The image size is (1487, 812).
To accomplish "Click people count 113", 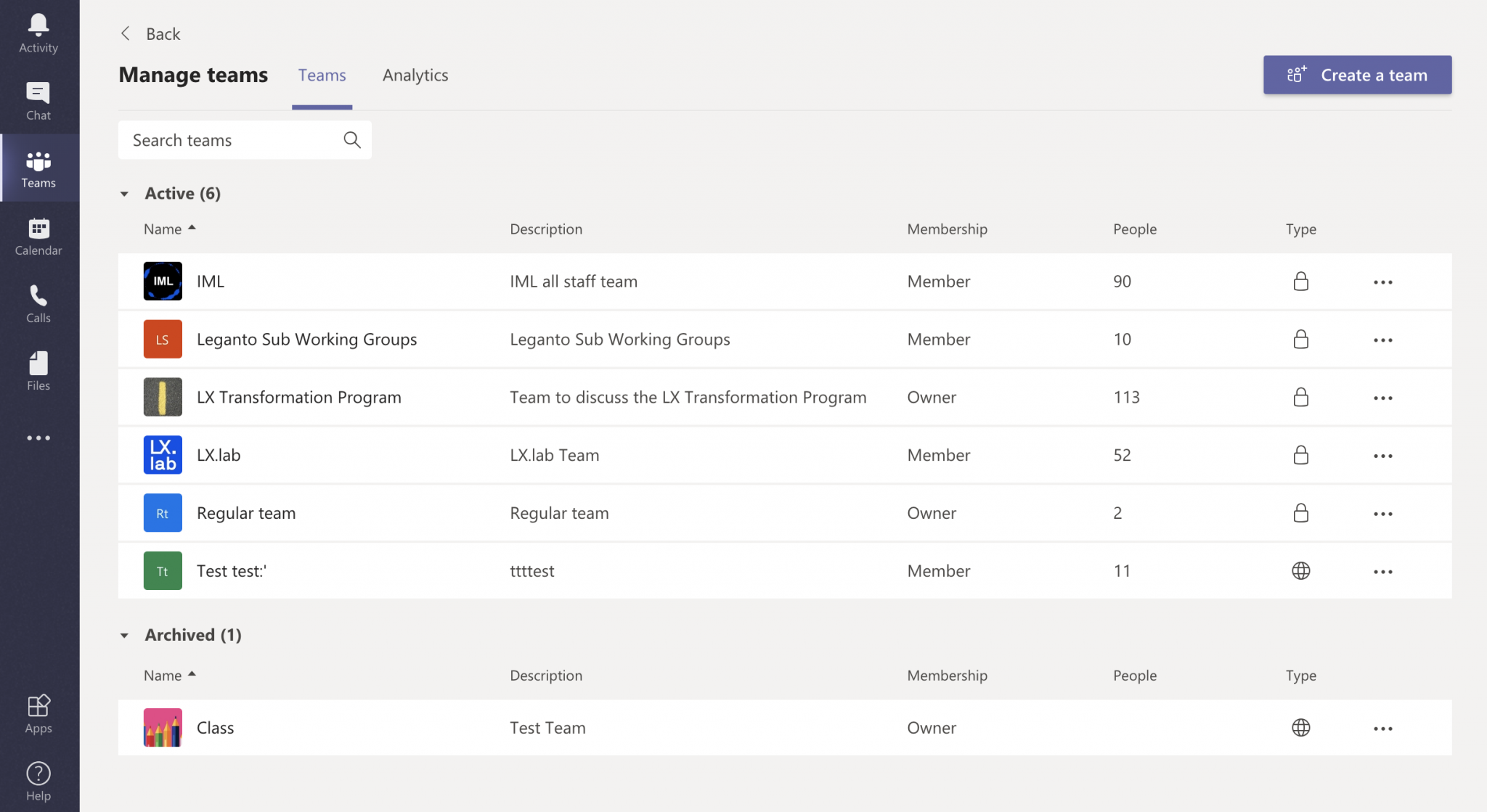I will click(x=1126, y=398).
